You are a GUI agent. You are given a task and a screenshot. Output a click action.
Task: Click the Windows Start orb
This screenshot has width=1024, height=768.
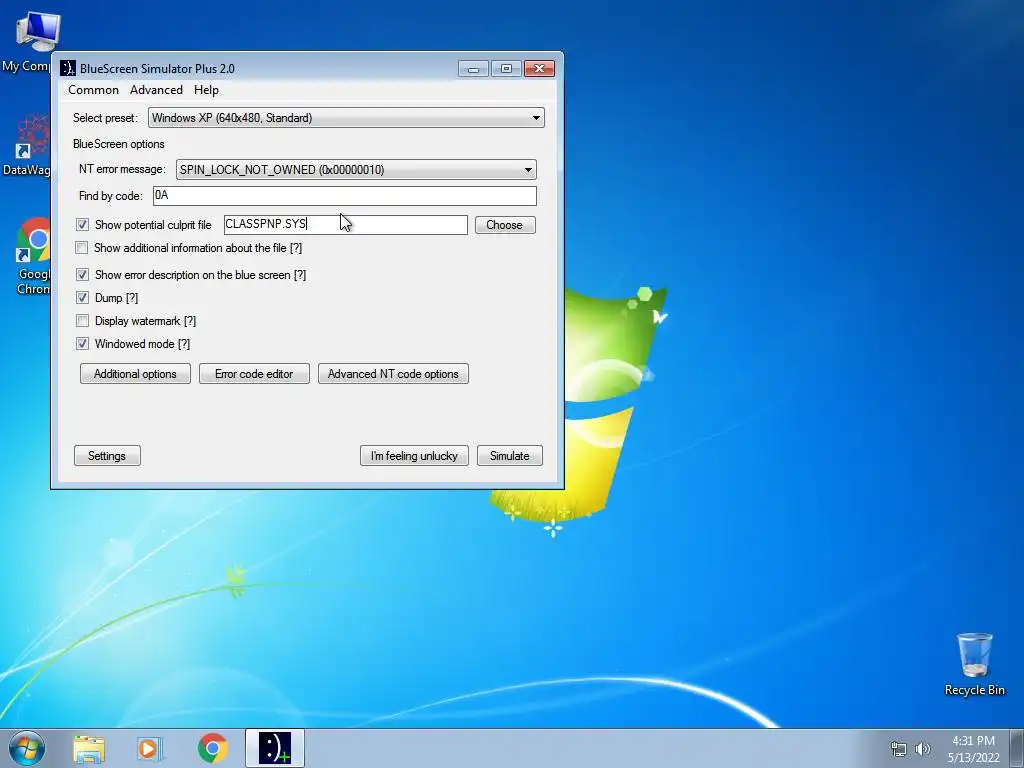tap(27, 748)
